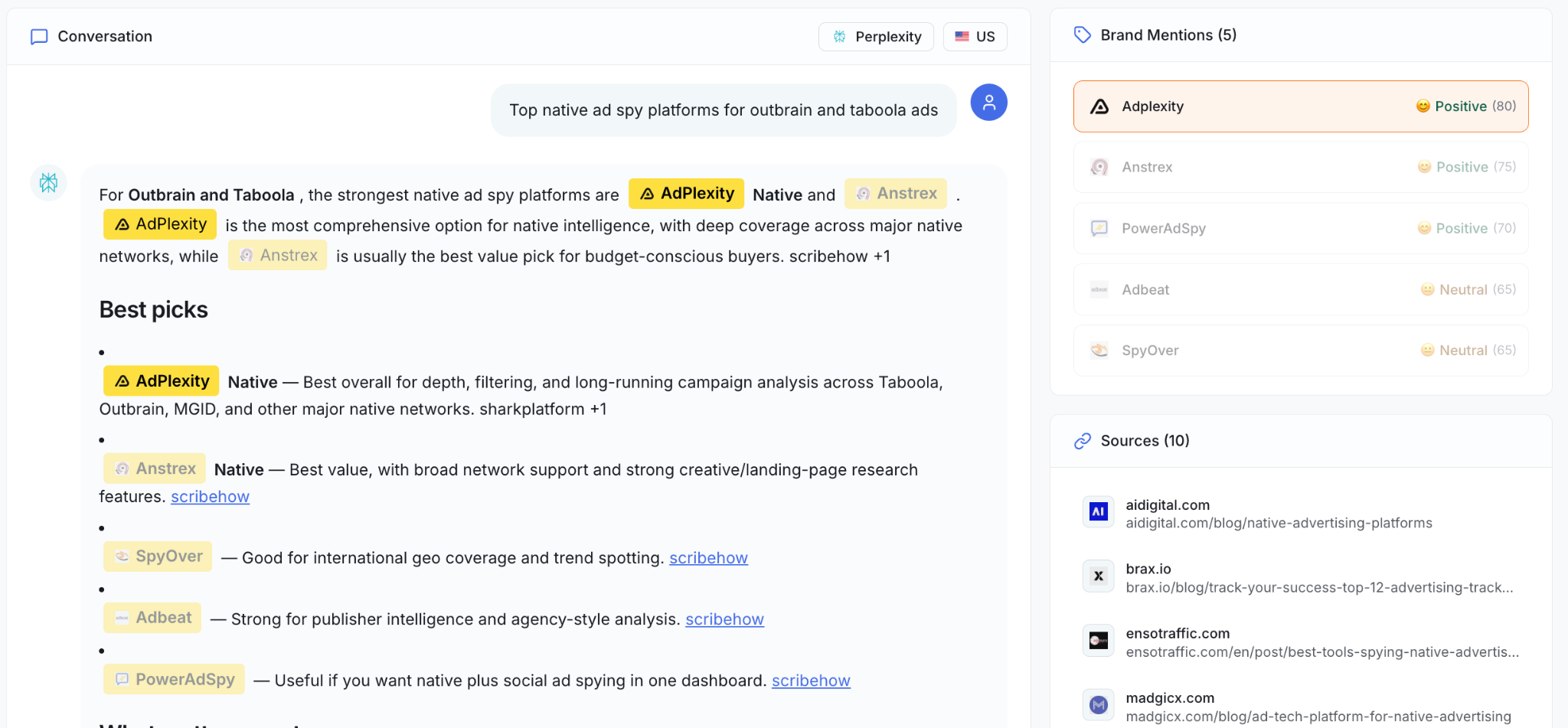This screenshot has height=728, width=1568.
Task: Open the Perplexity model selector button
Action: pyautogui.click(x=876, y=37)
